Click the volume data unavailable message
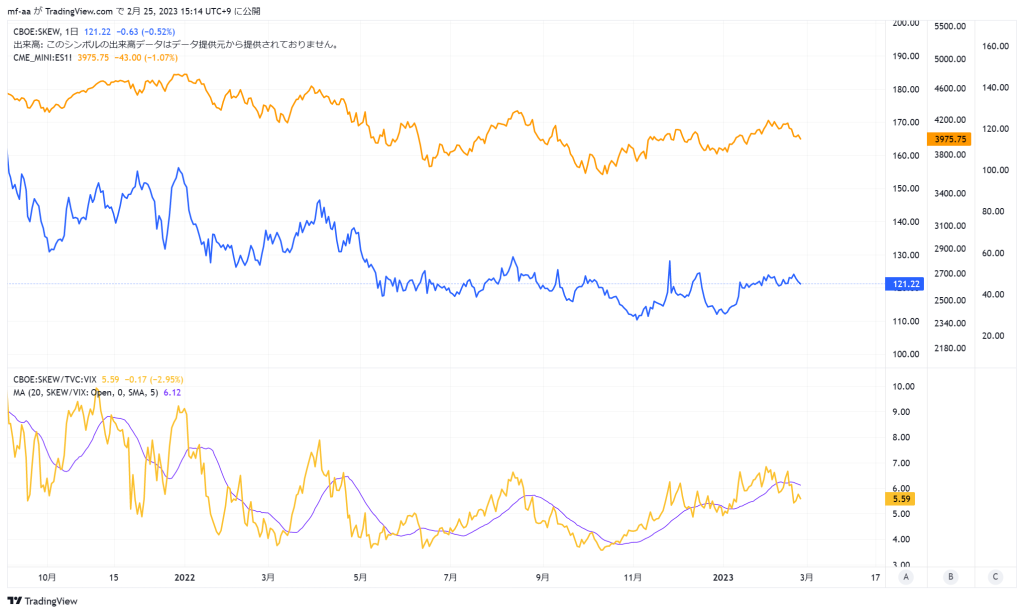1024x614 pixels. [176, 44]
